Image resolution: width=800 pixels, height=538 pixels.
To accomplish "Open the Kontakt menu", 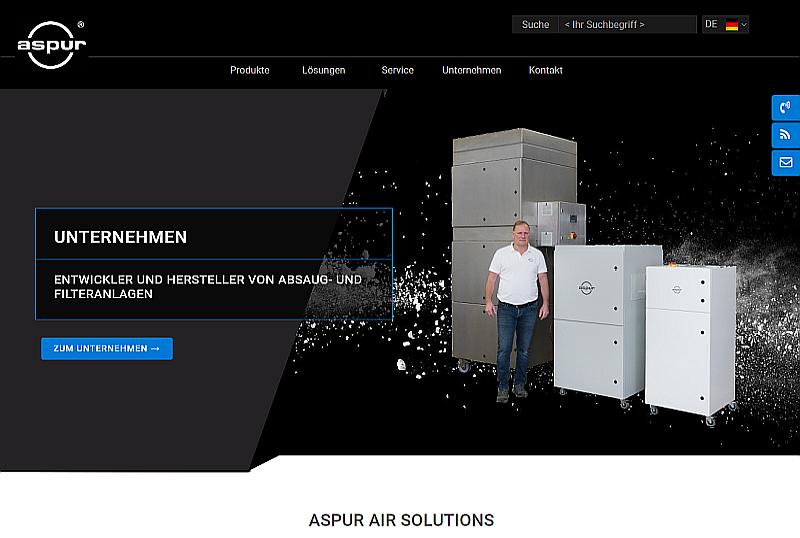I will [545, 70].
